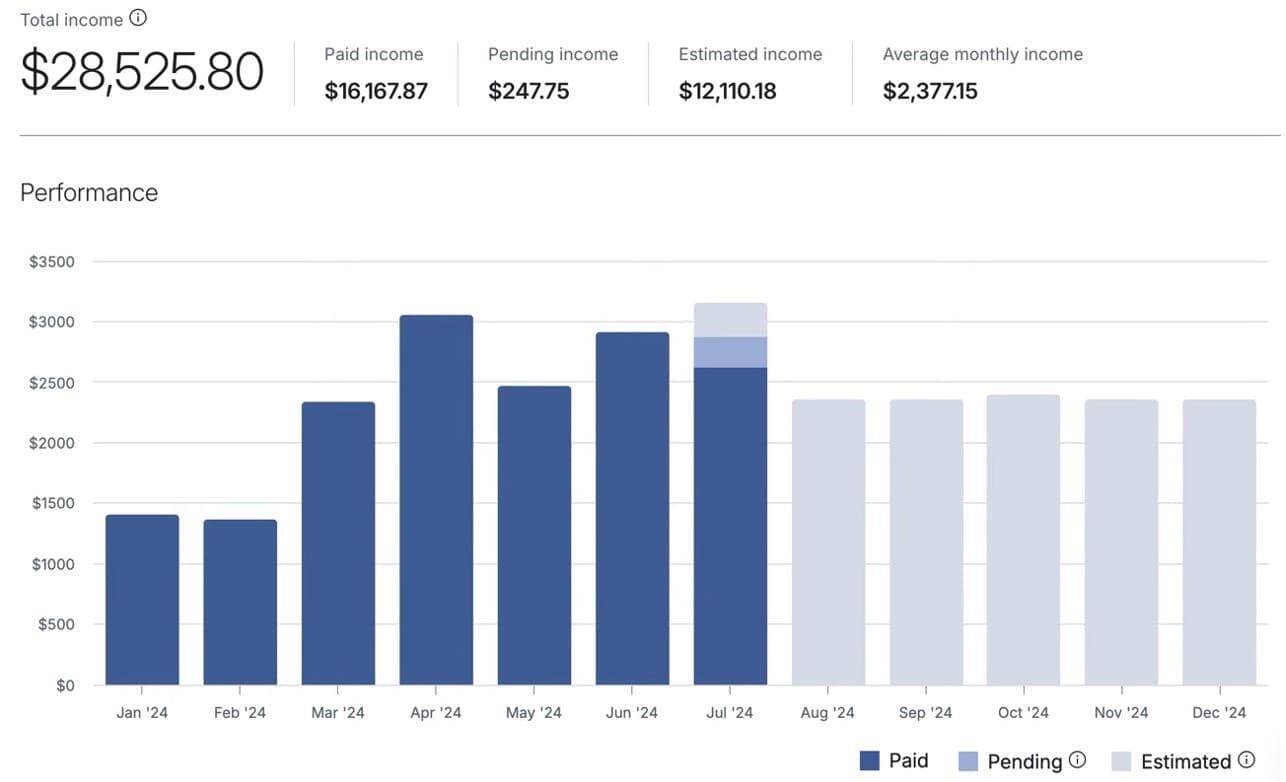Click the 'Pending income' label
The width and height of the screenshot is (1286, 782).
(x=553, y=54)
